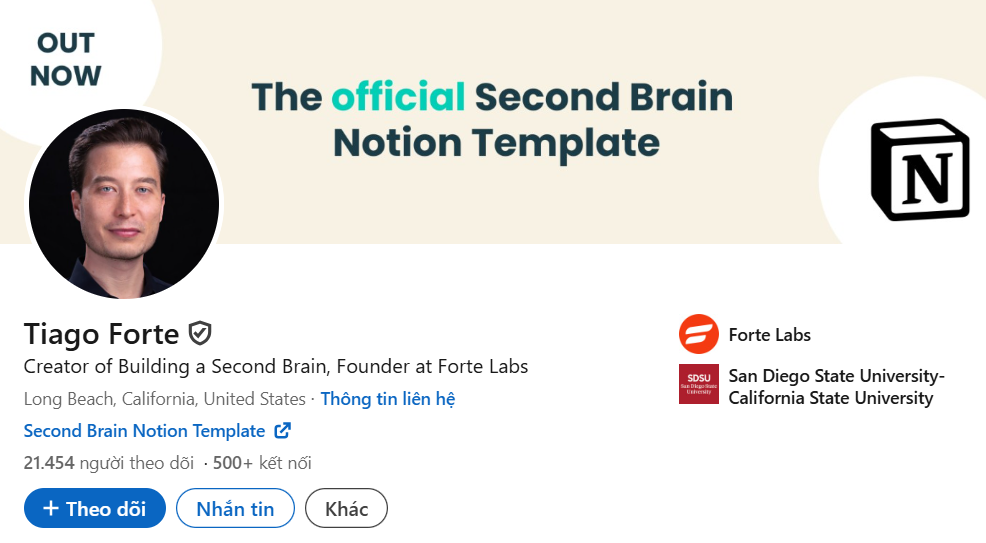The height and width of the screenshot is (543, 986).
Task: Follow Tiago Forte with Theo dõi button
Action: pyautogui.click(x=95, y=508)
